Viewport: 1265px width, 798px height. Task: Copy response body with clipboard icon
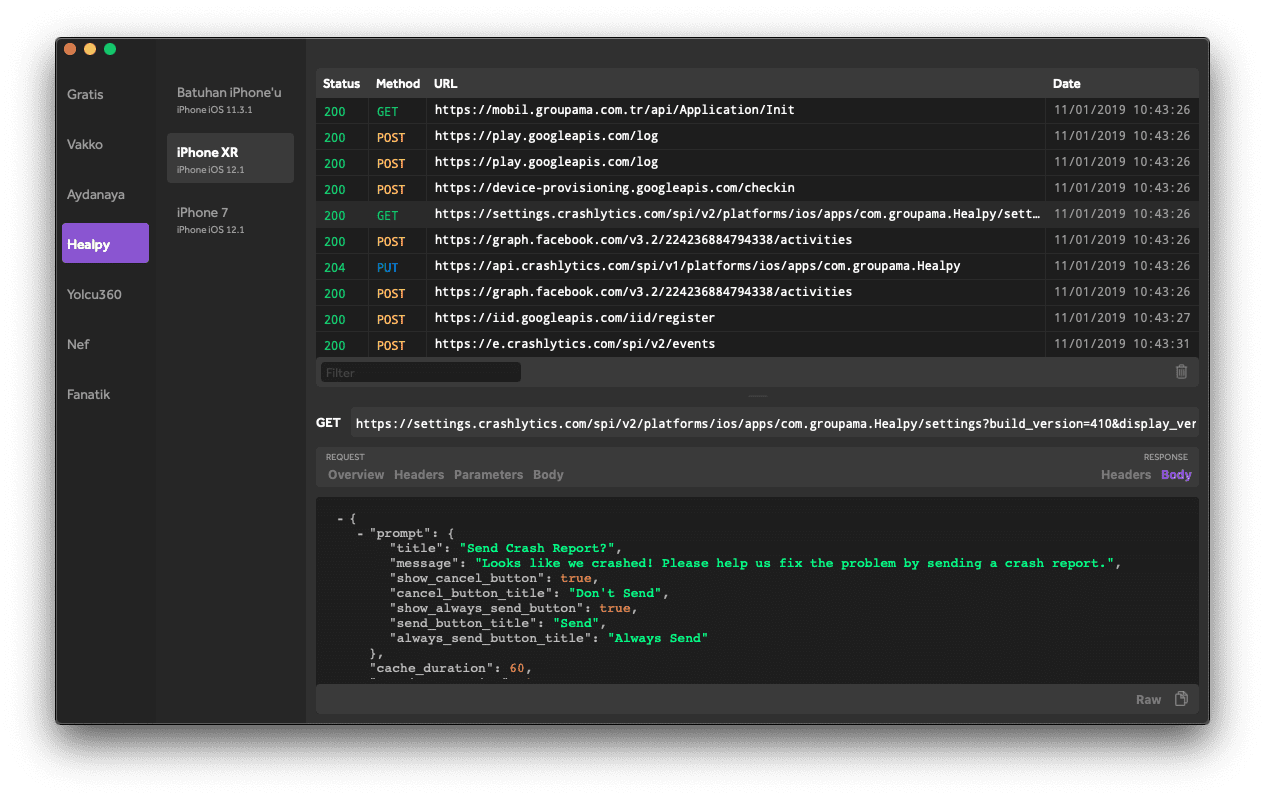point(1181,699)
